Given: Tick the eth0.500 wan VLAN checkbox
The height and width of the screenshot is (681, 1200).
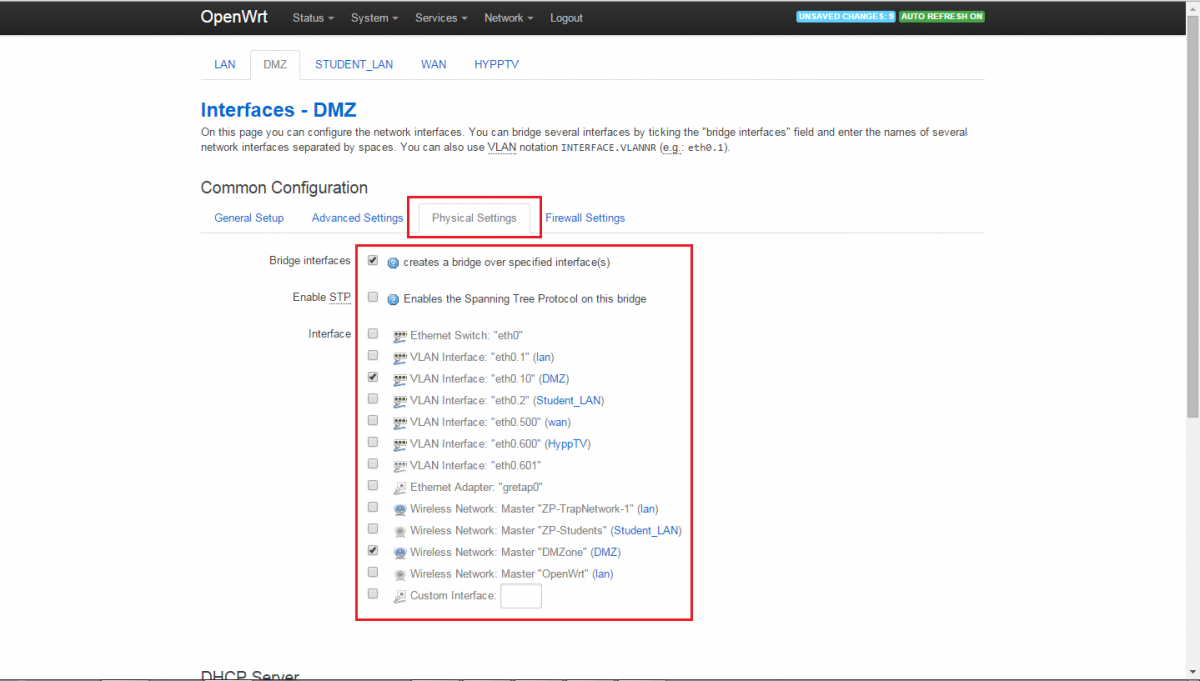Looking at the screenshot, I should [x=373, y=420].
